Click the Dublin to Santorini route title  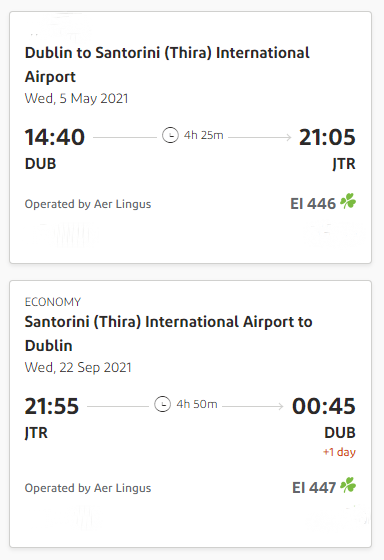[167, 65]
